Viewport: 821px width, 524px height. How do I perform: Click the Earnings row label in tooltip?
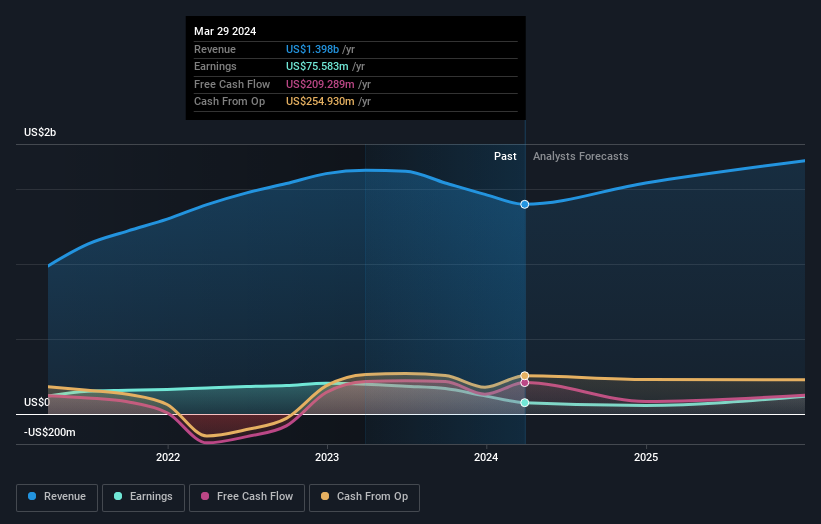pos(215,66)
